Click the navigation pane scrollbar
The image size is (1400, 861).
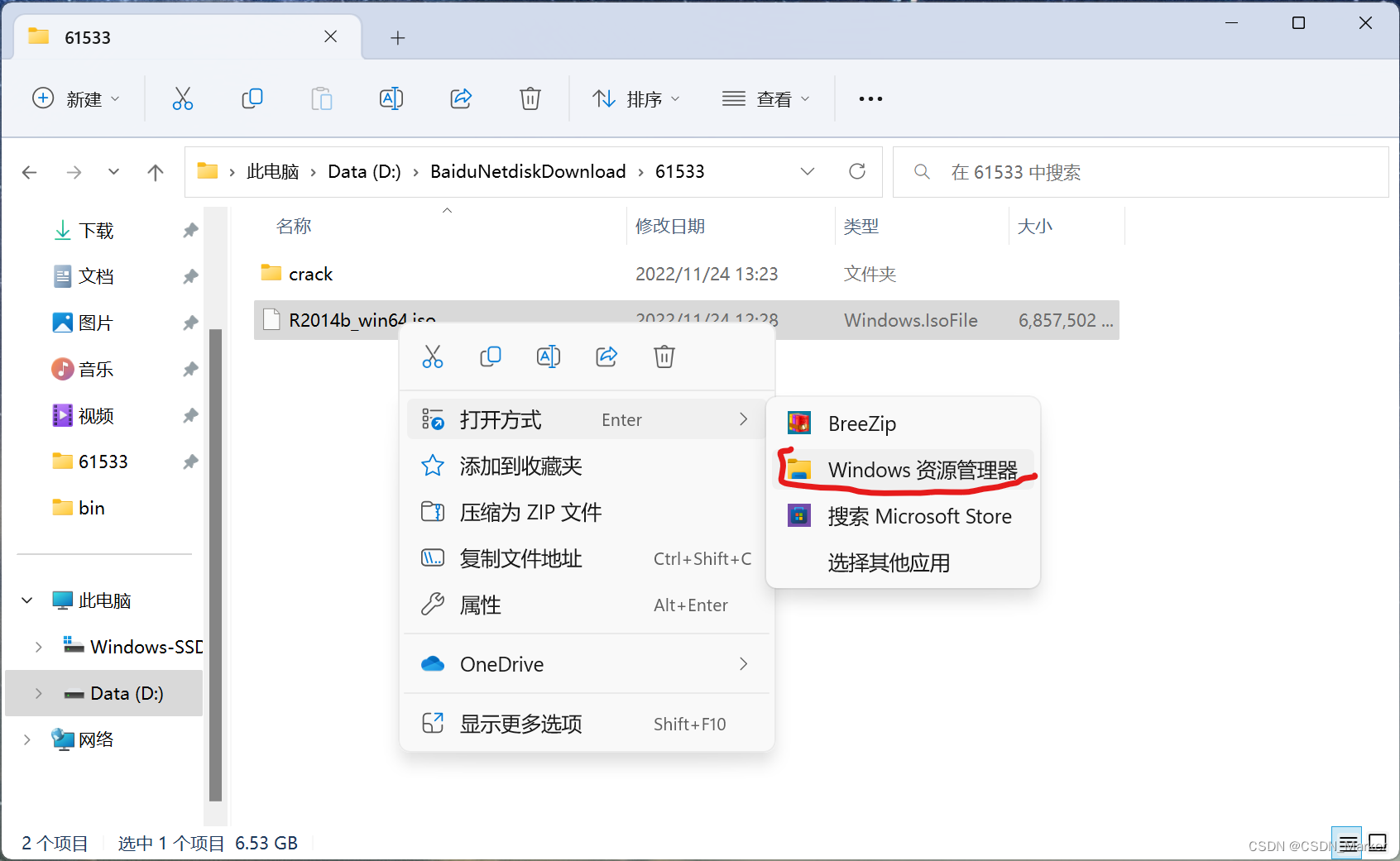coord(216,565)
